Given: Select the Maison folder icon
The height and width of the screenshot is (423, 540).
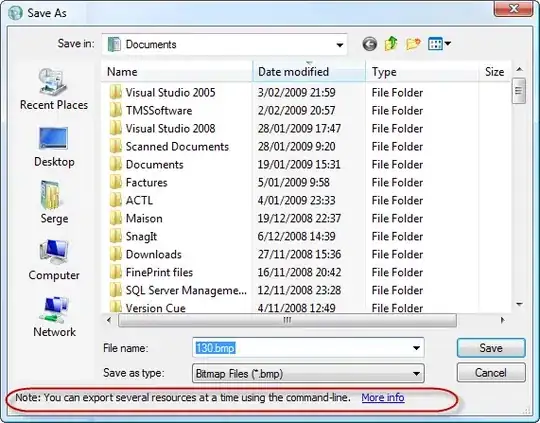Looking at the screenshot, I should click(115, 218).
